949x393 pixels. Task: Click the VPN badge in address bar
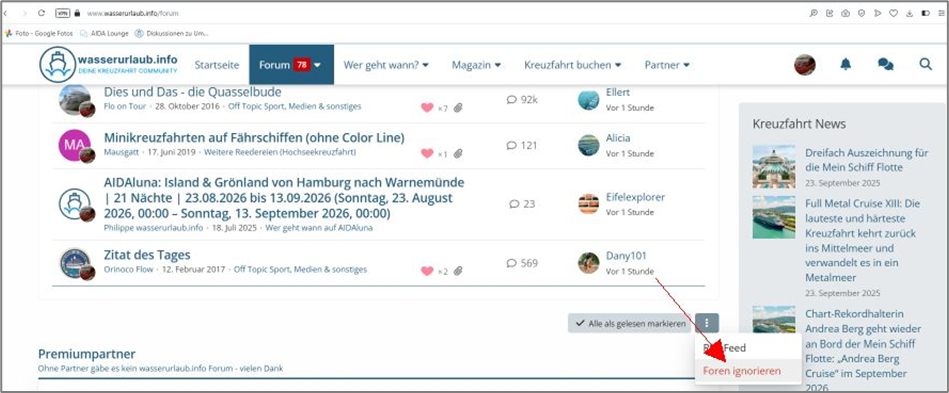pyautogui.click(x=62, y=13)
